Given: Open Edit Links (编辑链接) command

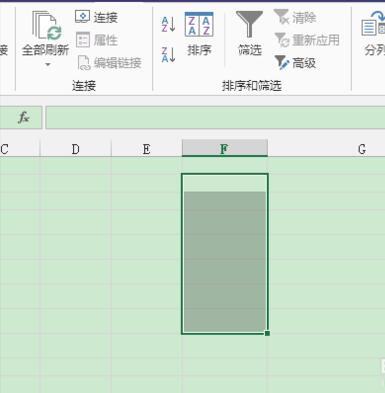Looking at the screenshot, I should pyautogui.click(x=109, y=63).
